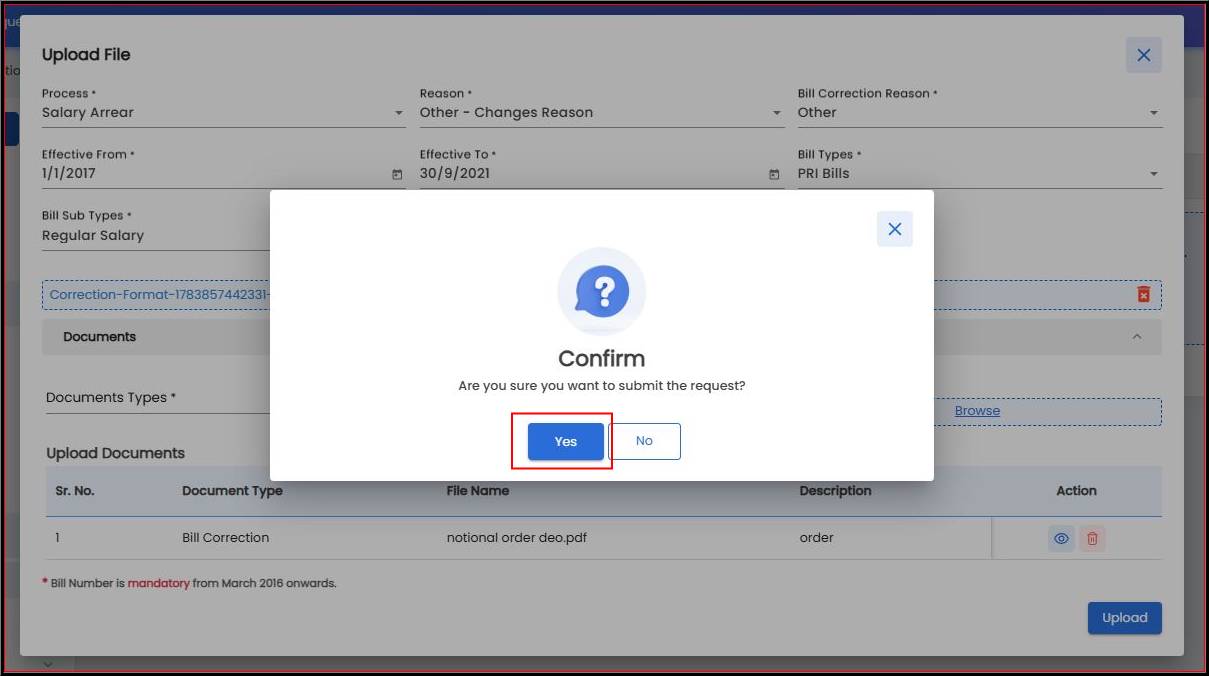Open the Effective From calendar picker icon
The height and width of the screenshot is (676, 1209).
397,174
